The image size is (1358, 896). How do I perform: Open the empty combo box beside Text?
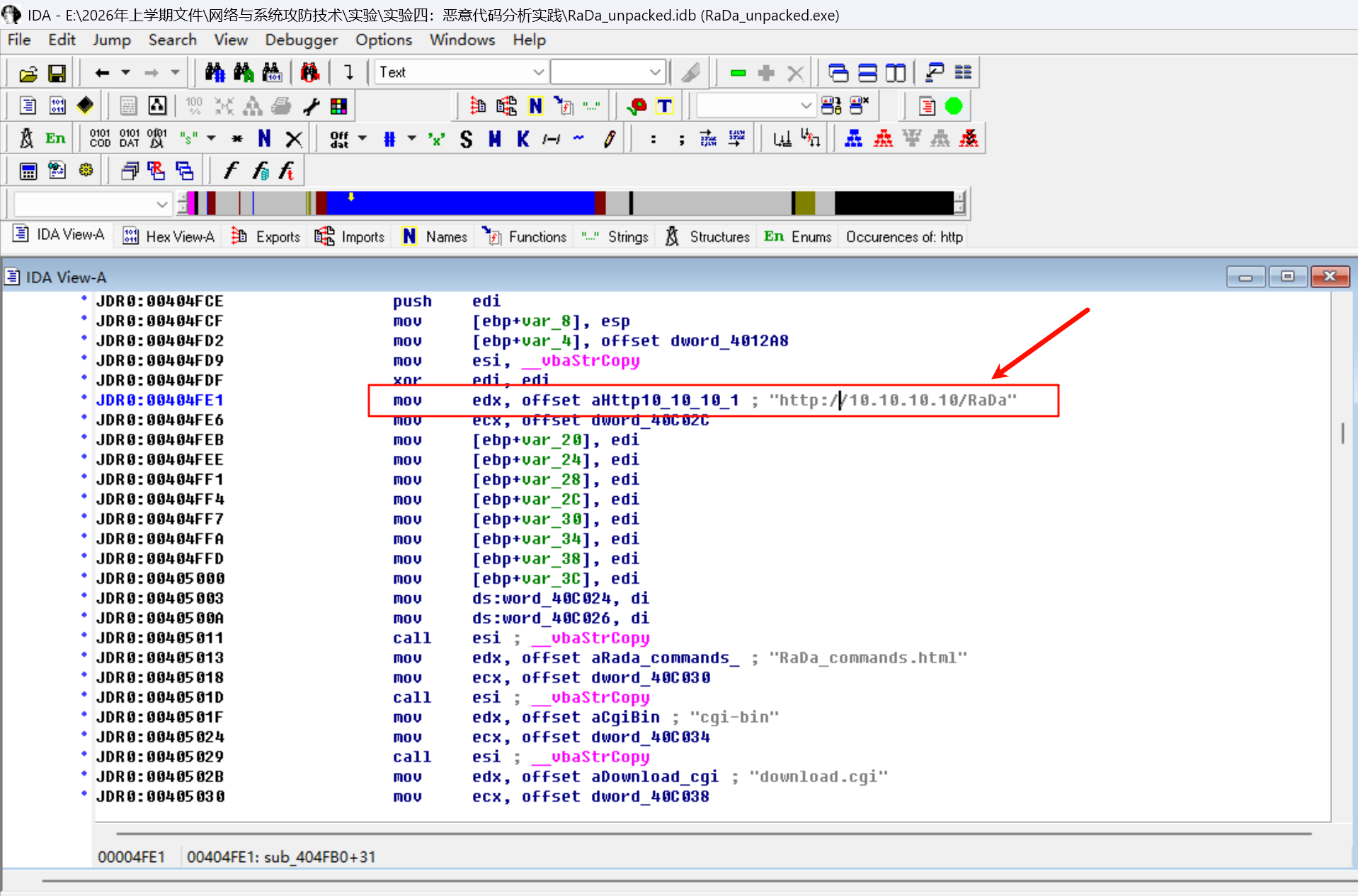(x=608, y=72)
